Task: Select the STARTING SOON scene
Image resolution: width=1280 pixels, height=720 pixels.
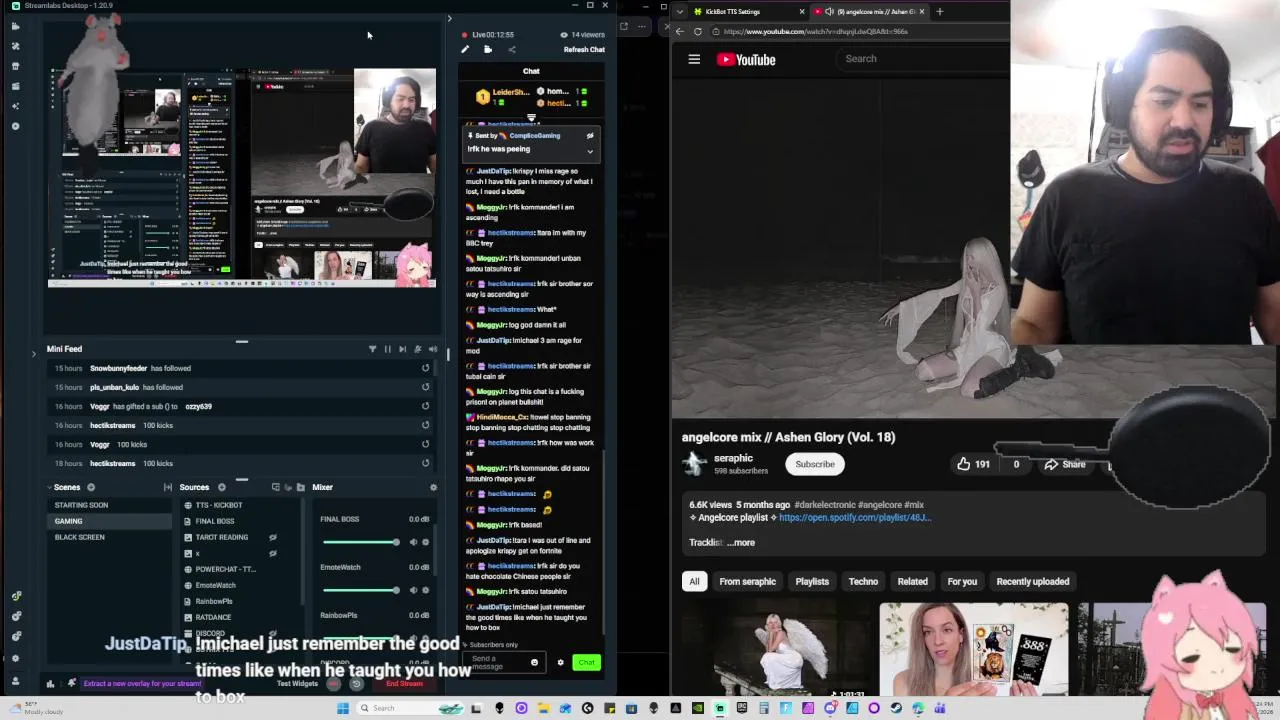Action: (x=111, y=505)
